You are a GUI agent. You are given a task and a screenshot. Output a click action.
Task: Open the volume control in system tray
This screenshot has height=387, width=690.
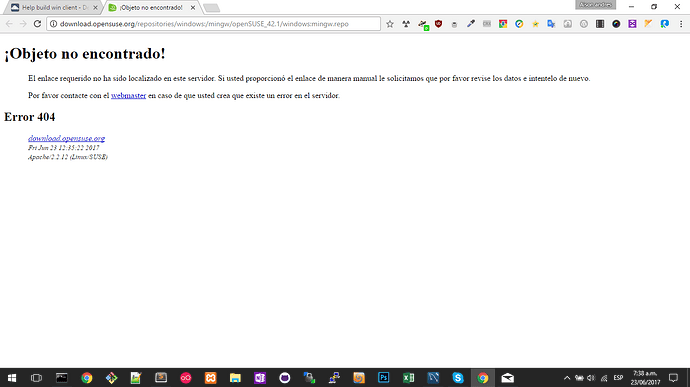coord(591,378)
